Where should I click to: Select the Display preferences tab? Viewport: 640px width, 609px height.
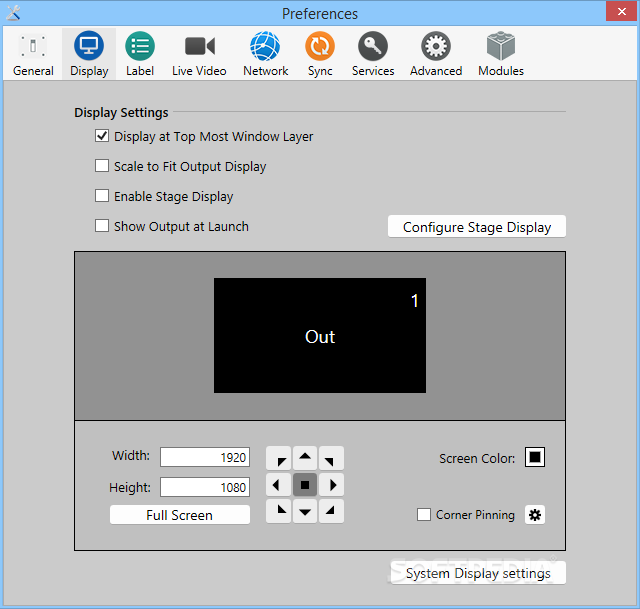pyautogui.click(x=89, y=54)
